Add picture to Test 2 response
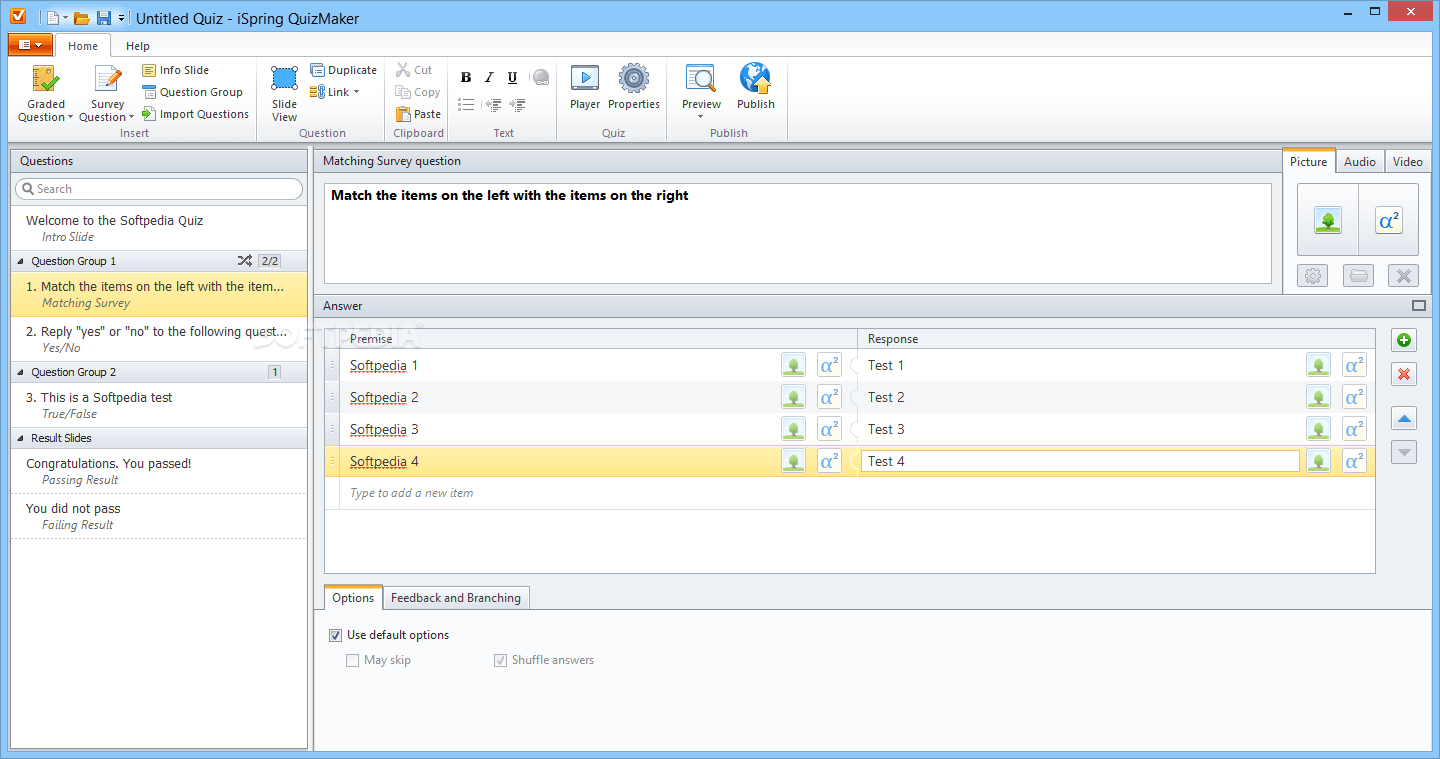This screenshot has height=759, width=1440. point(1318,398)
